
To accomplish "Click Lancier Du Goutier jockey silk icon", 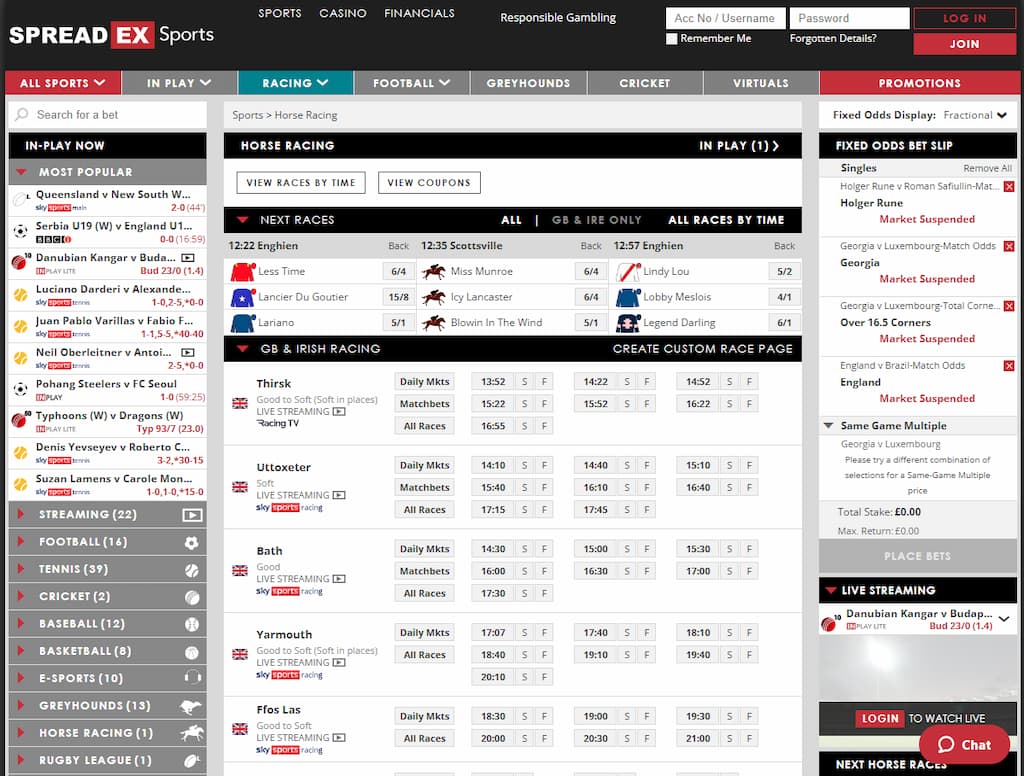I will tap(242, 297).
